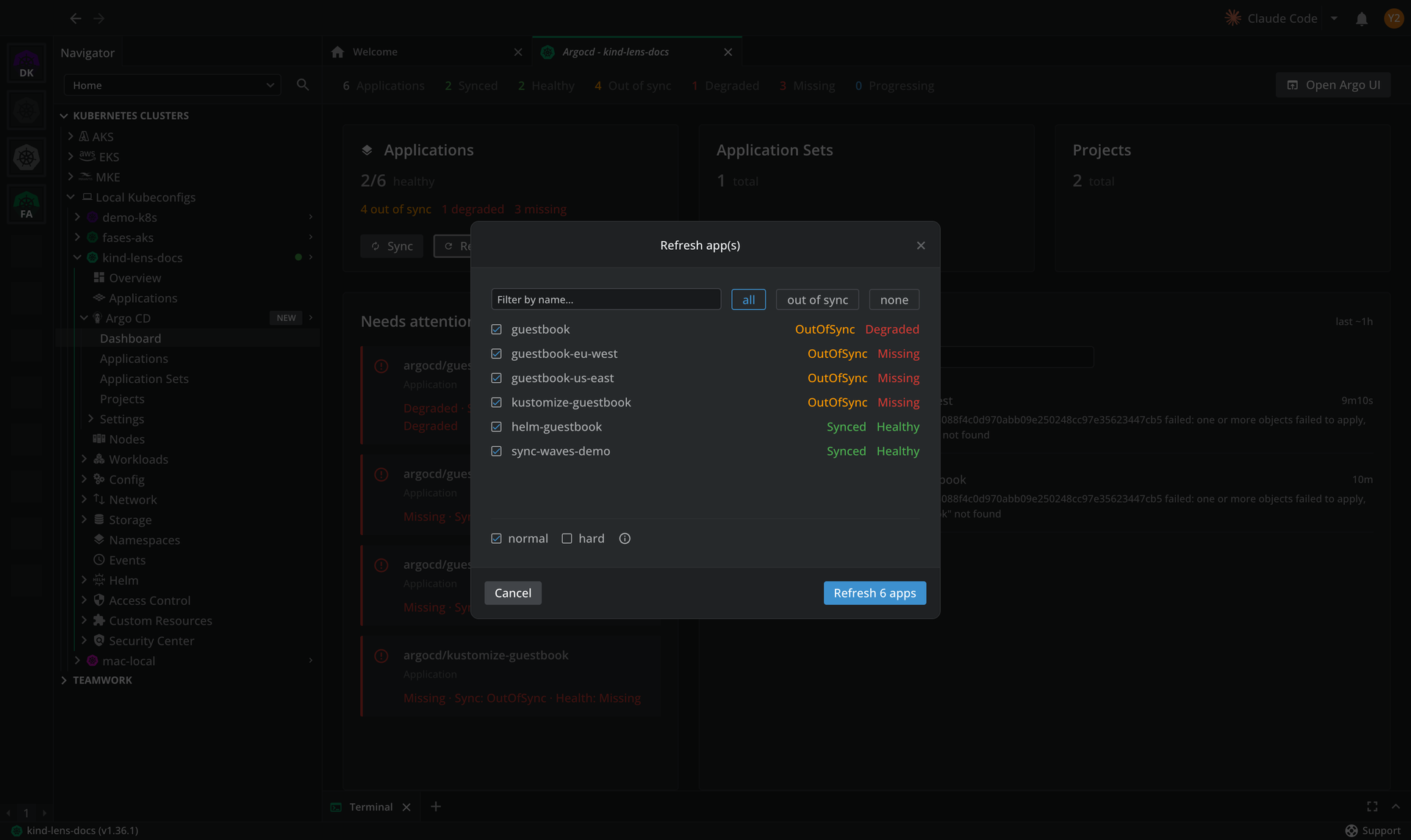
Task: Toggle the normal refresh checkbox
Action: (497, 539)
